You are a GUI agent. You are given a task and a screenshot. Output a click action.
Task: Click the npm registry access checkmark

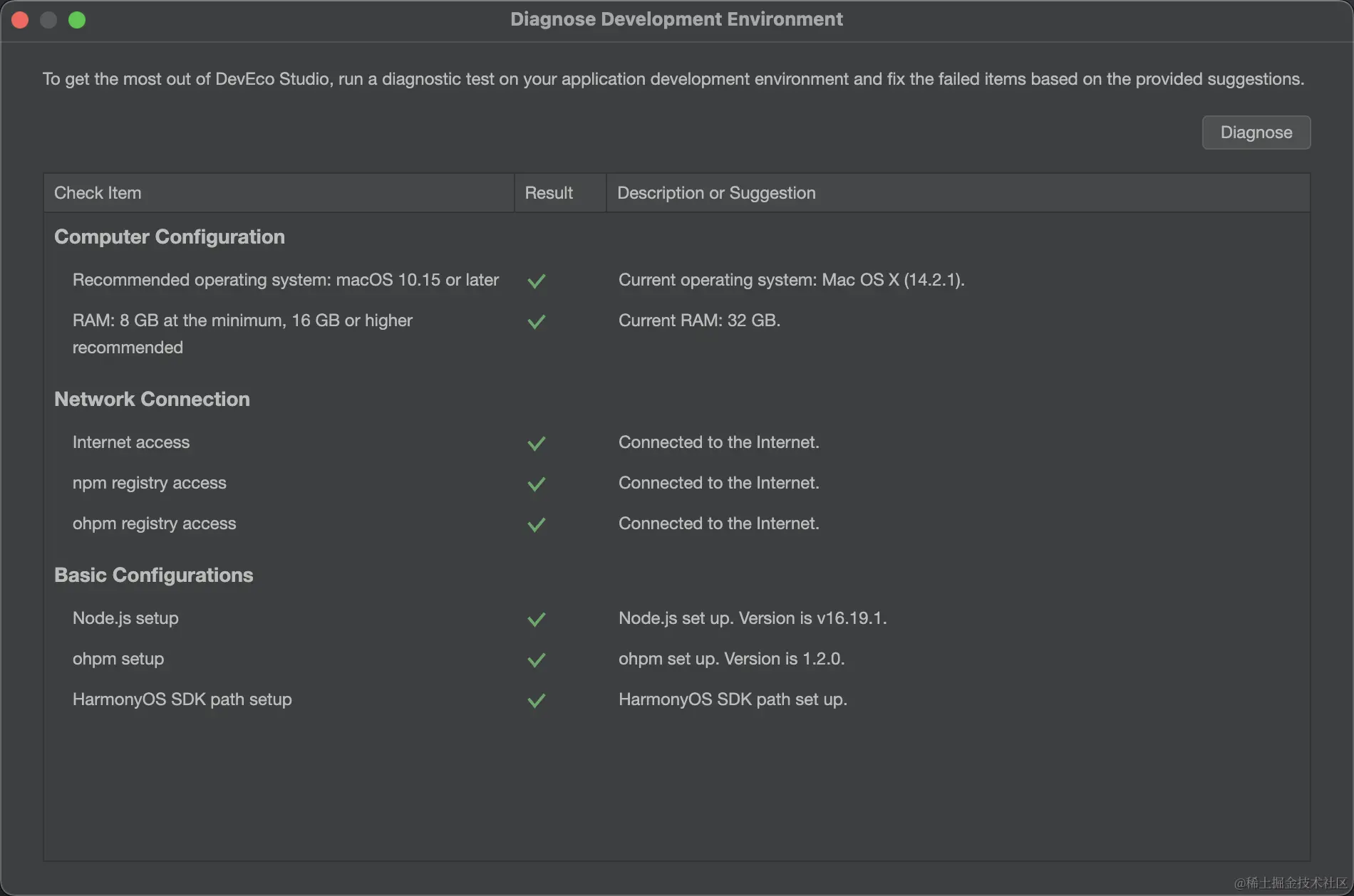(x=537, y=484)
